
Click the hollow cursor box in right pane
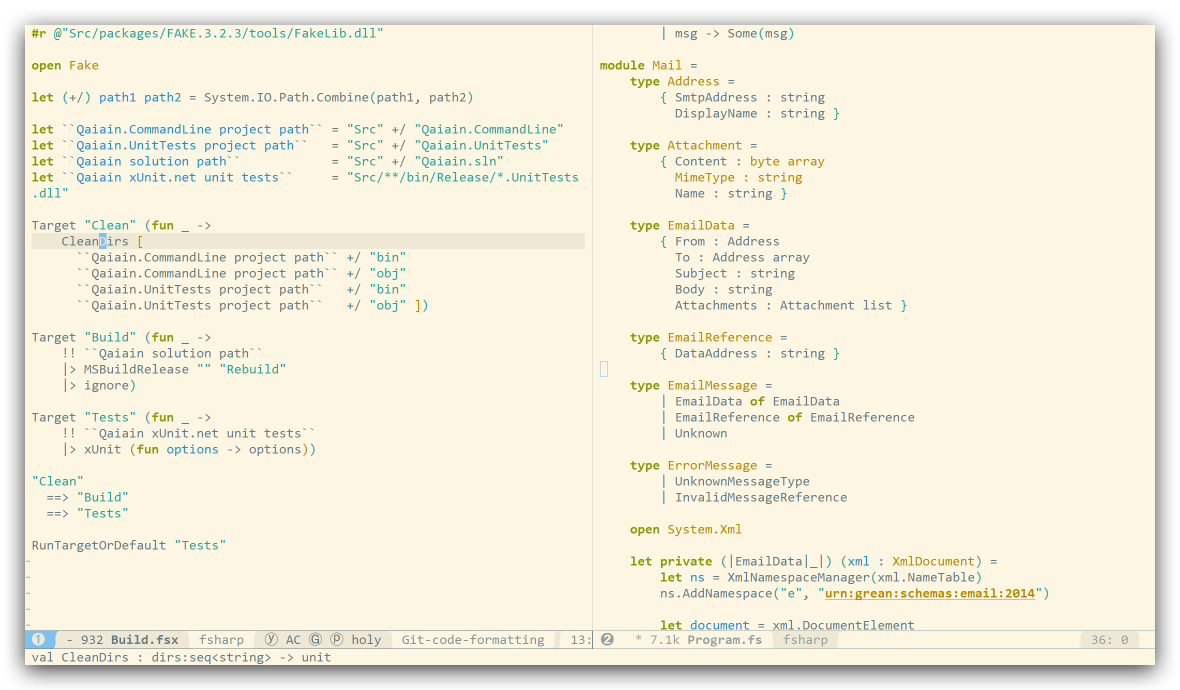click(604, 369)
